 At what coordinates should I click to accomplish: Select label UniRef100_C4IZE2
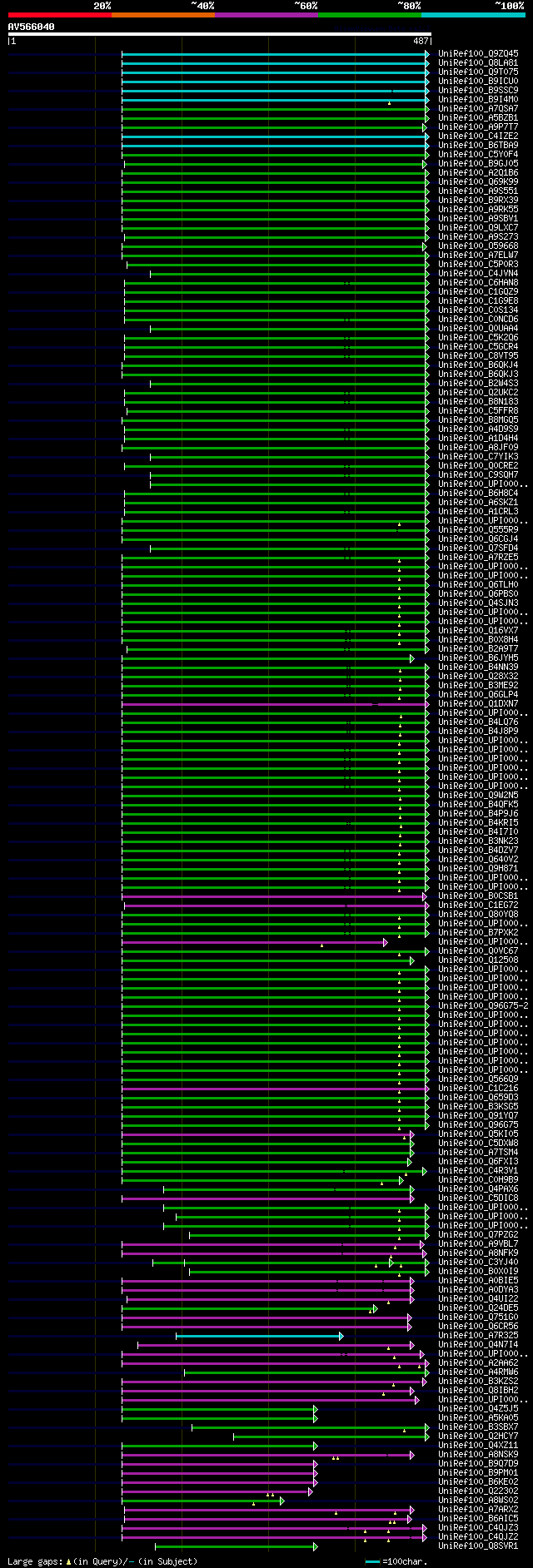coord(478,136)
